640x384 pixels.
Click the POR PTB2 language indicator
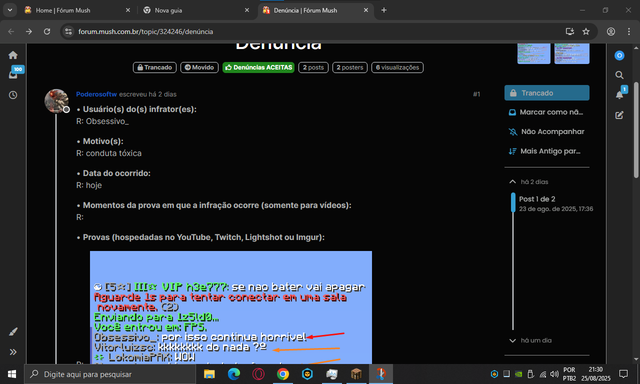point(569,374)
